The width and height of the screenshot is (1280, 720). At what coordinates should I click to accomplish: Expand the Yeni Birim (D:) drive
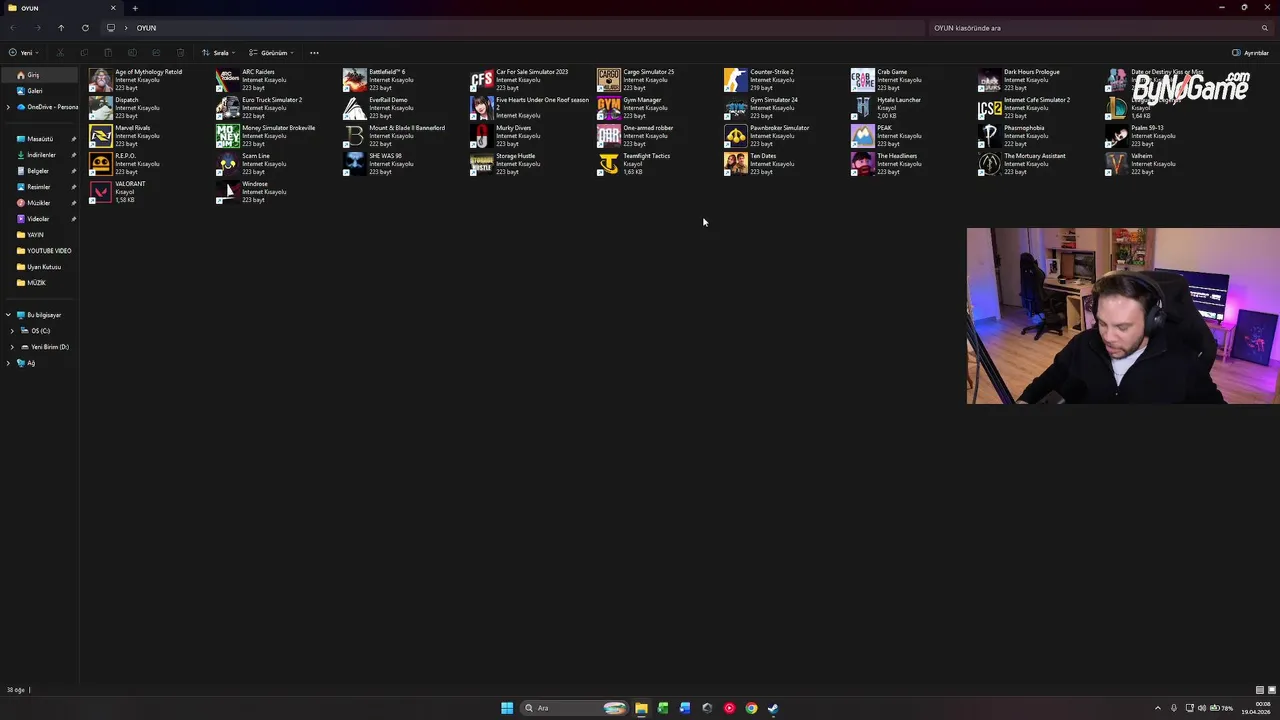coord(12,347)
